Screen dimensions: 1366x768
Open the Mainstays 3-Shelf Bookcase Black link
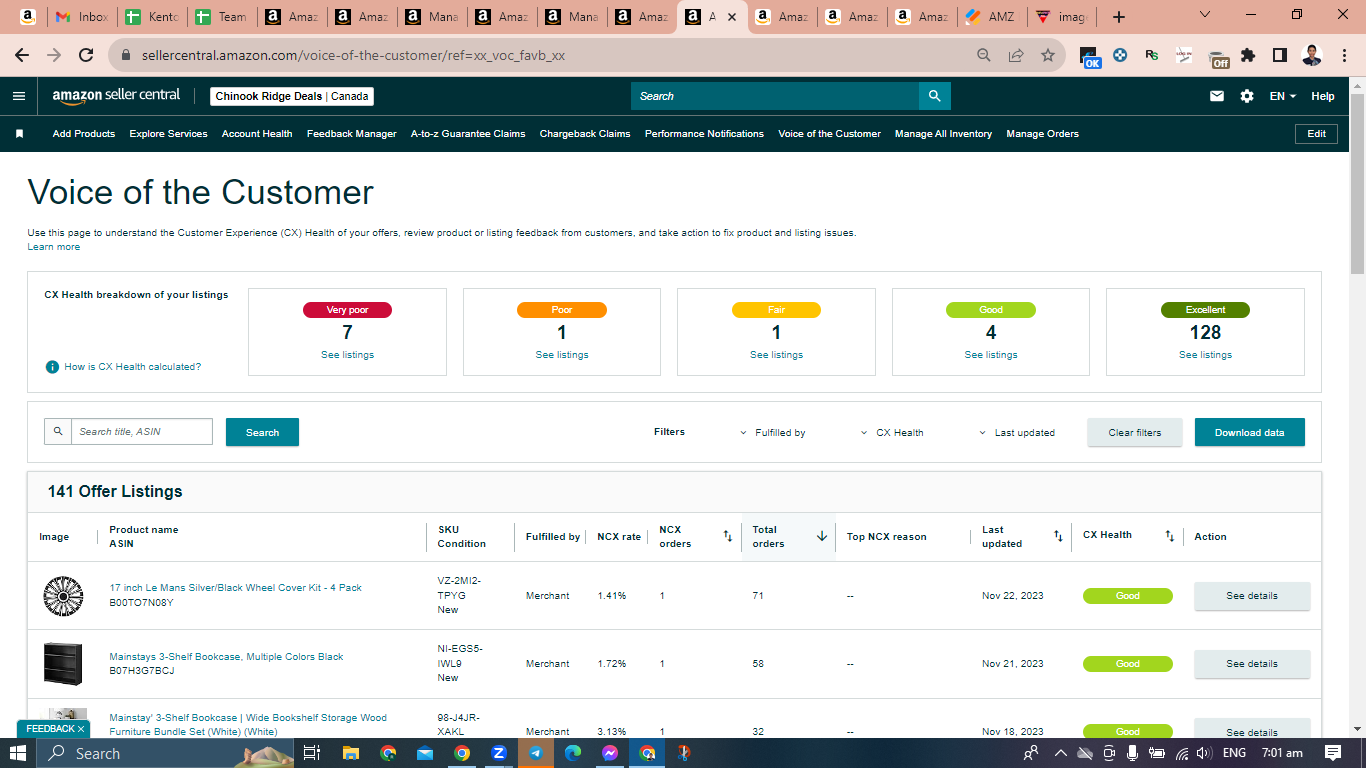click(x=226, y=657)
